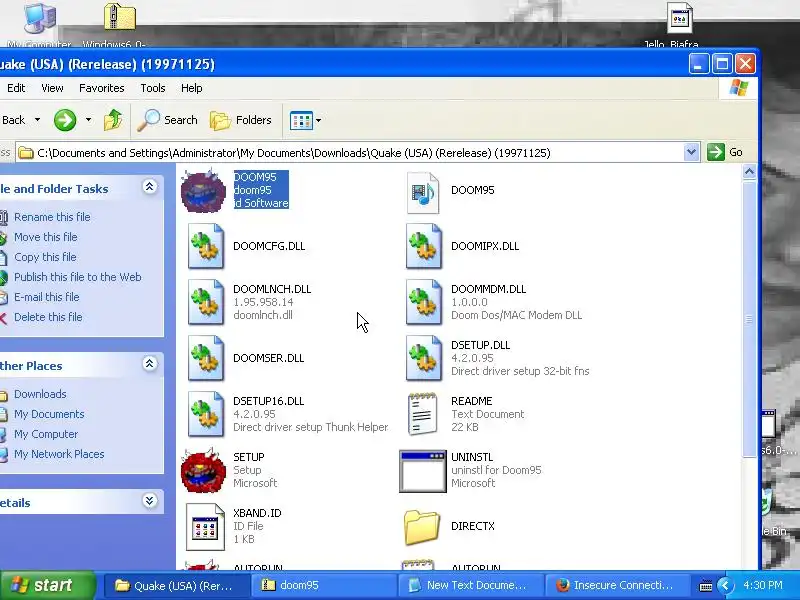Click Copy this file
The width and height of the screenshot is (800, 600).
(x=45, y=257)
